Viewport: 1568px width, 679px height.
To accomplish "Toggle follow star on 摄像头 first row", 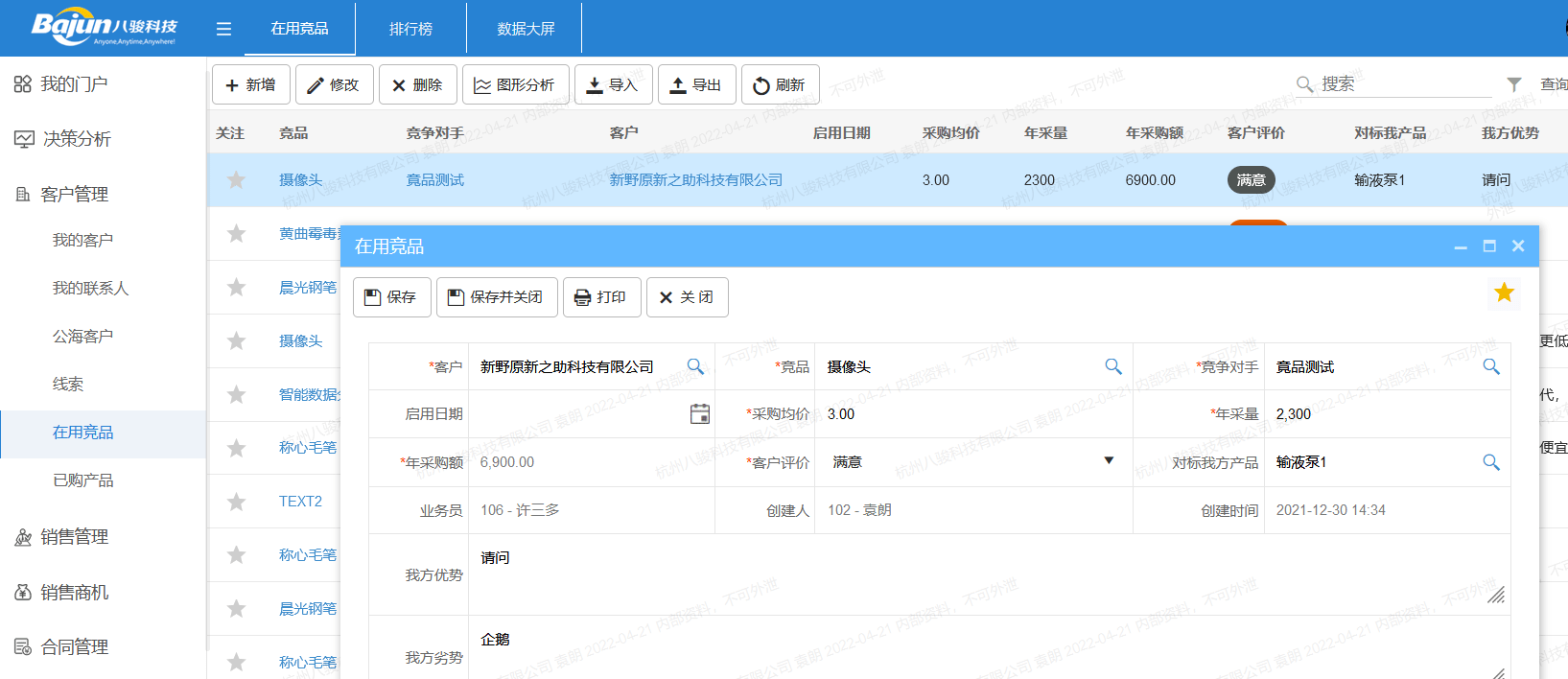I will coord(236,180).
